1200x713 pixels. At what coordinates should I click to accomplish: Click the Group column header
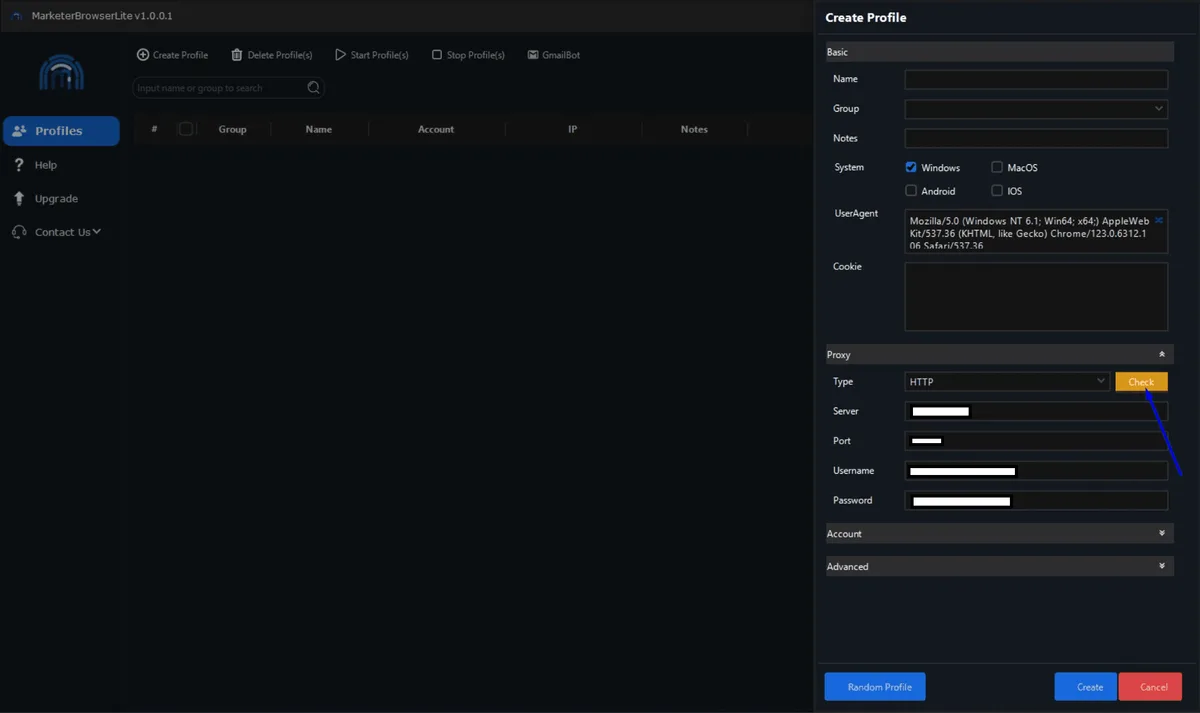pyautogui.click(x=232, y=129)
